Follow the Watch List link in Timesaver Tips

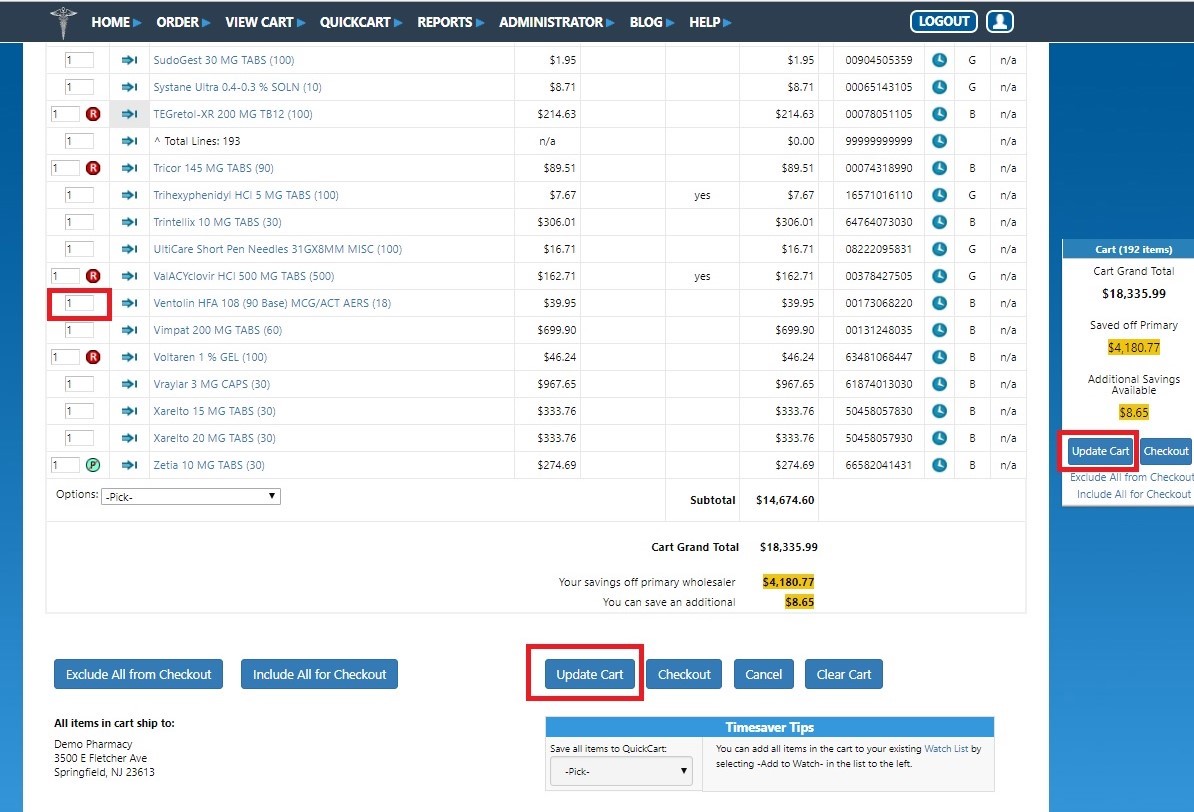coord(946,749)
